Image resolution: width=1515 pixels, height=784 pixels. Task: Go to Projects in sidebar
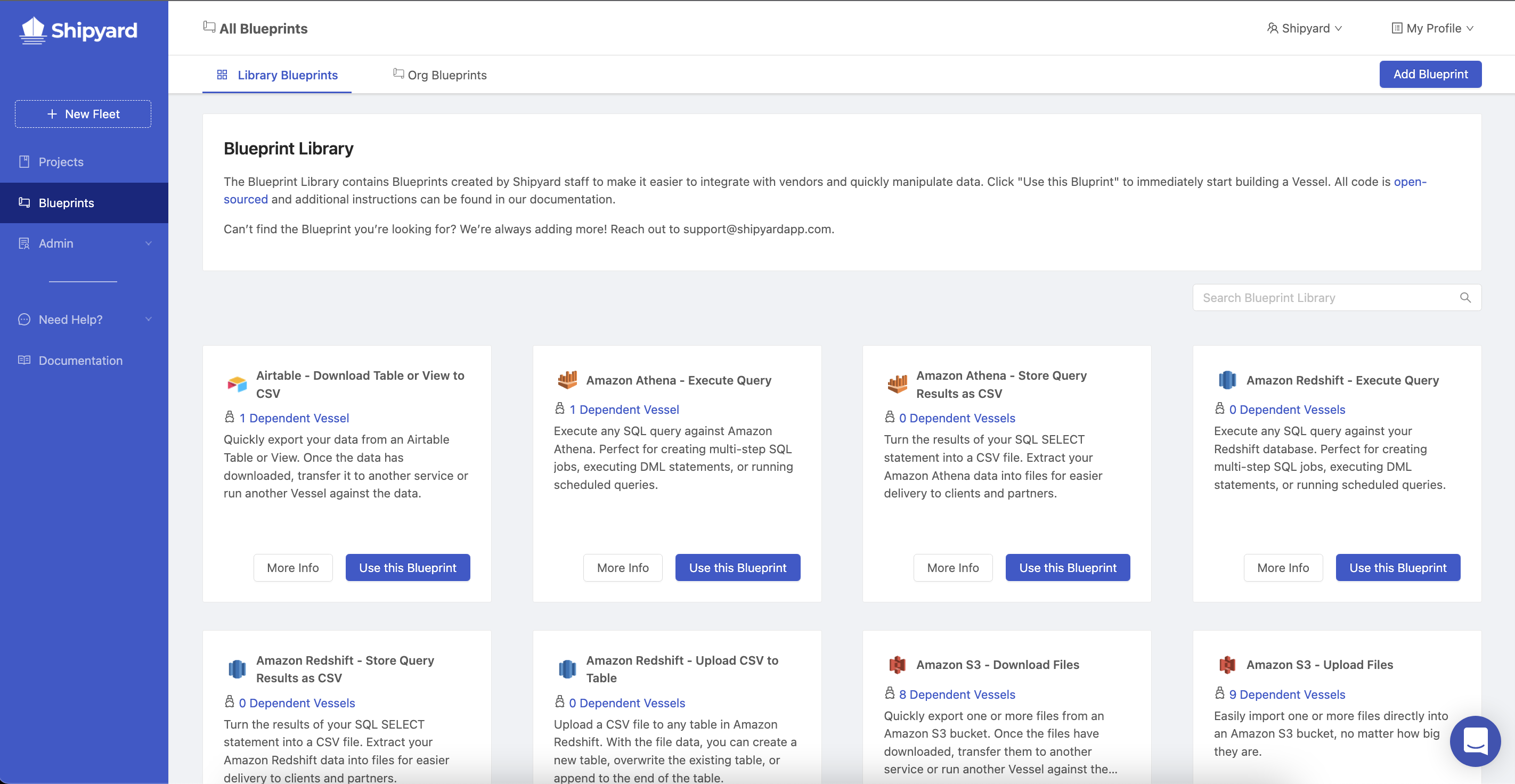[x=84, y=162]
